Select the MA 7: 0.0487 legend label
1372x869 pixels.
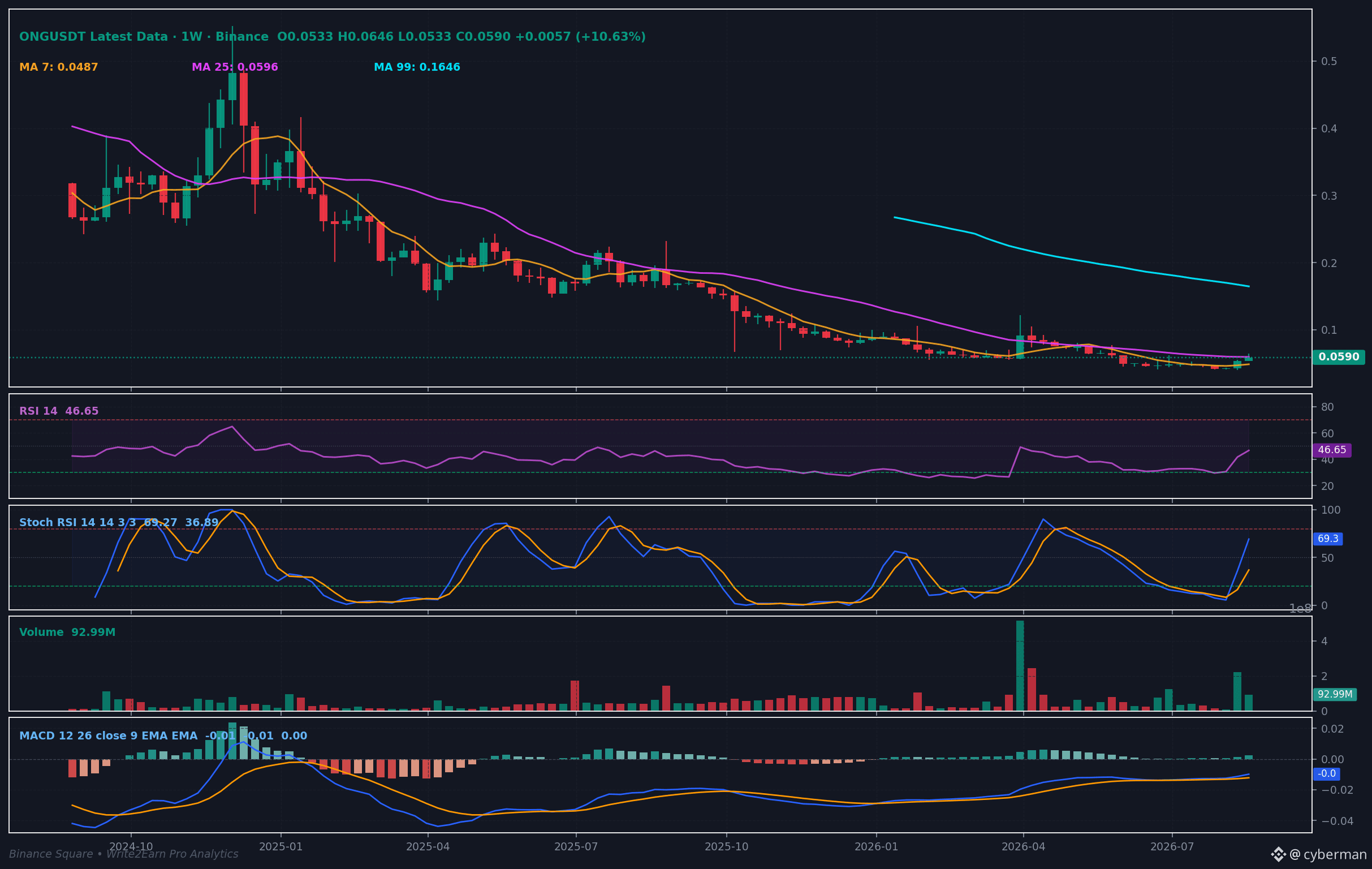59,67
